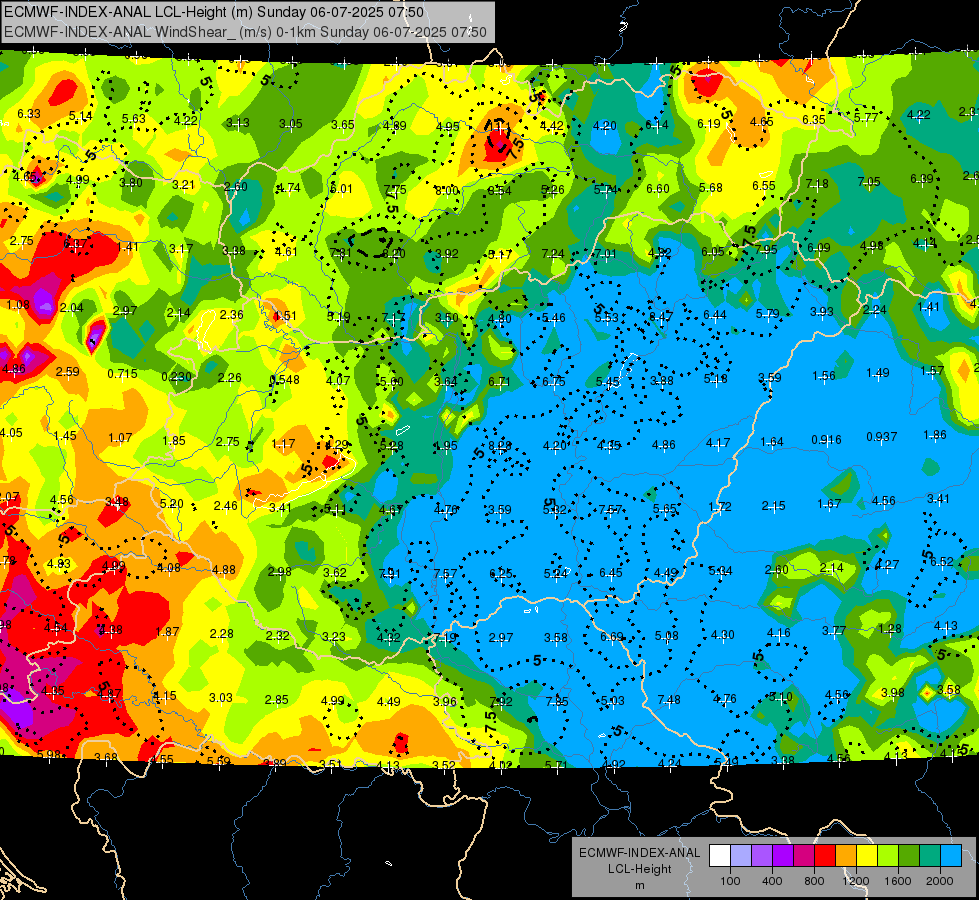
Task: Click the wind shear value 6.39
Action: point(922,179)
